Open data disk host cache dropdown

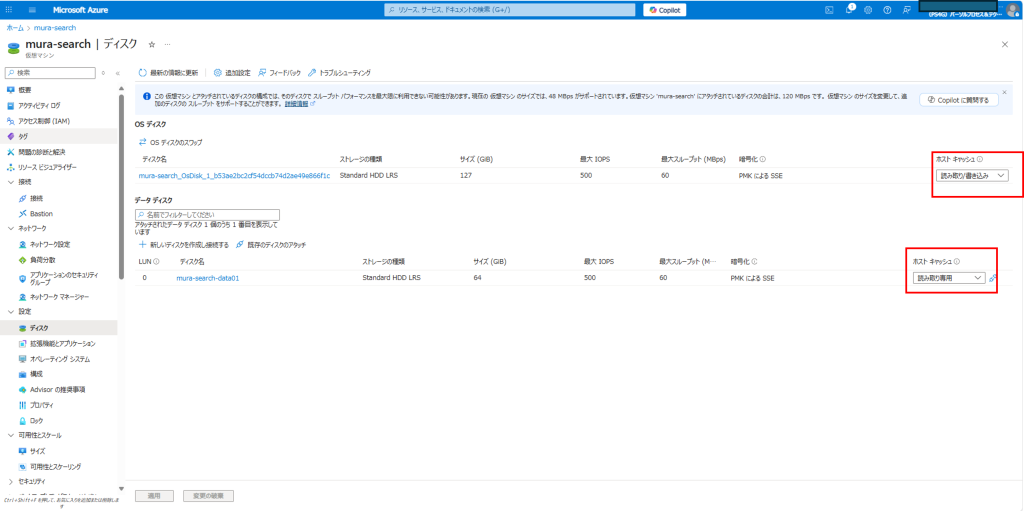coord(948,278)
